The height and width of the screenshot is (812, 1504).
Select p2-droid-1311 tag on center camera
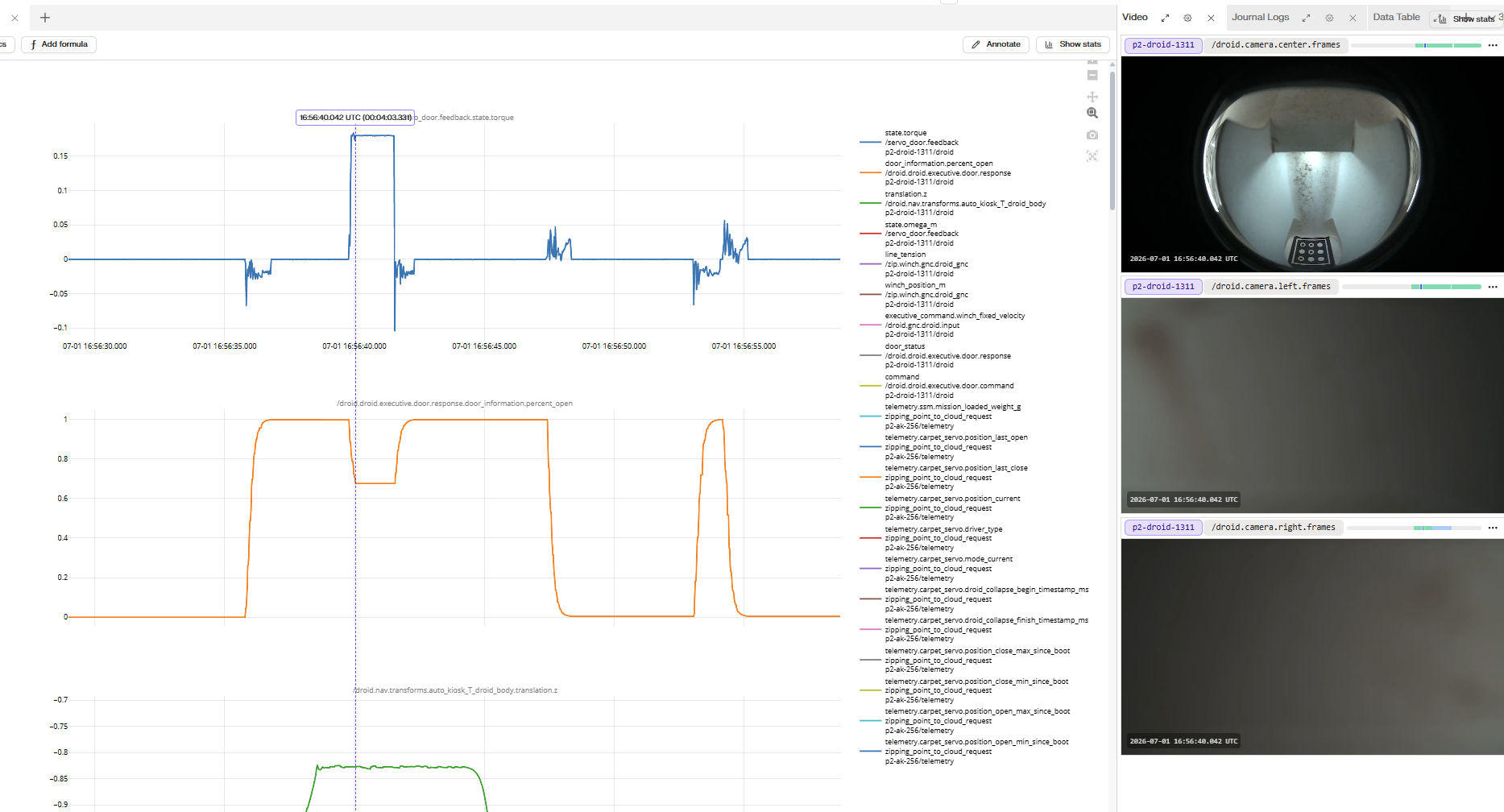pyautogui.click(x=1163, y=45)
